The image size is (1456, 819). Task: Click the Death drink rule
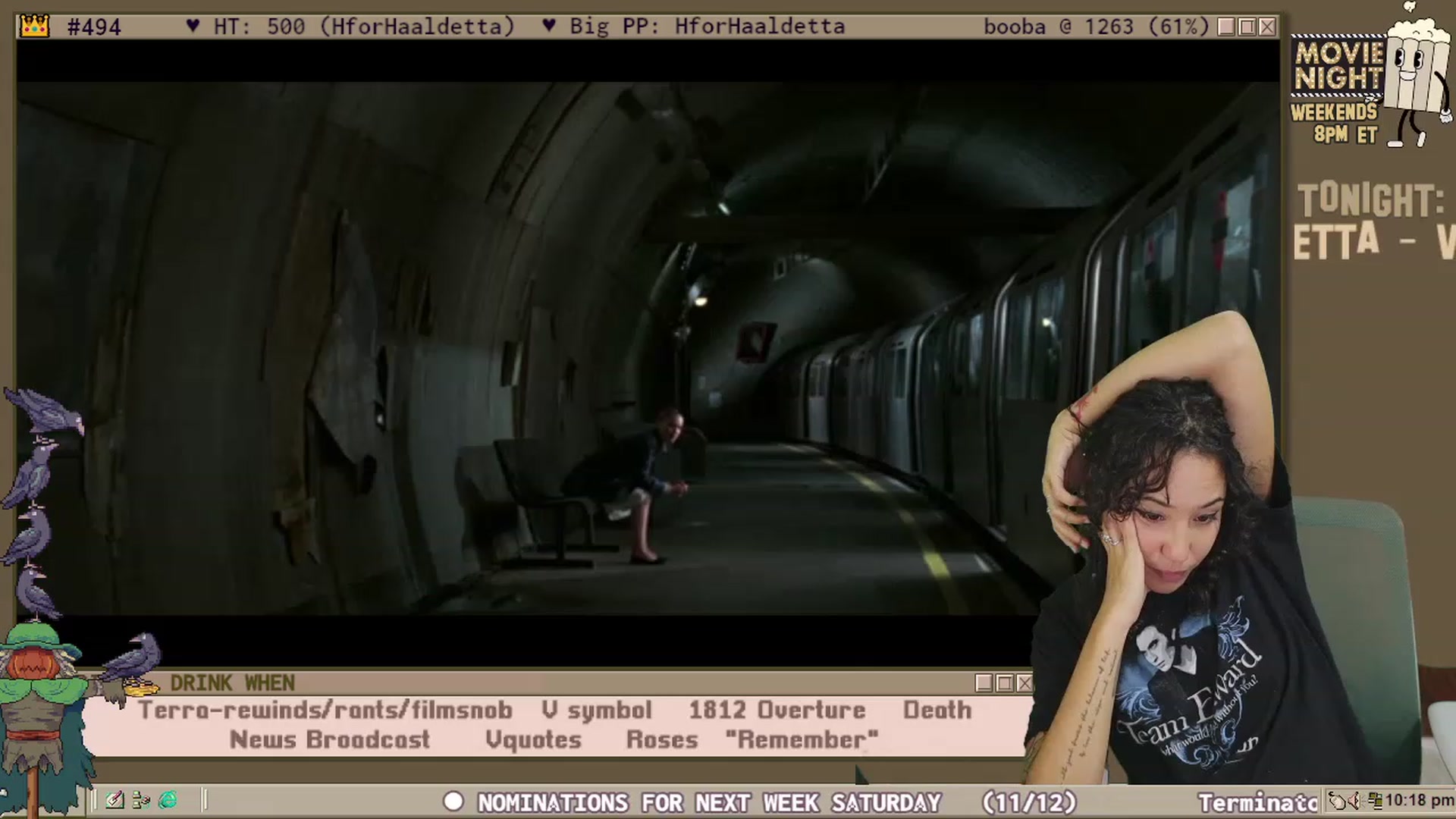coord(937,710)
